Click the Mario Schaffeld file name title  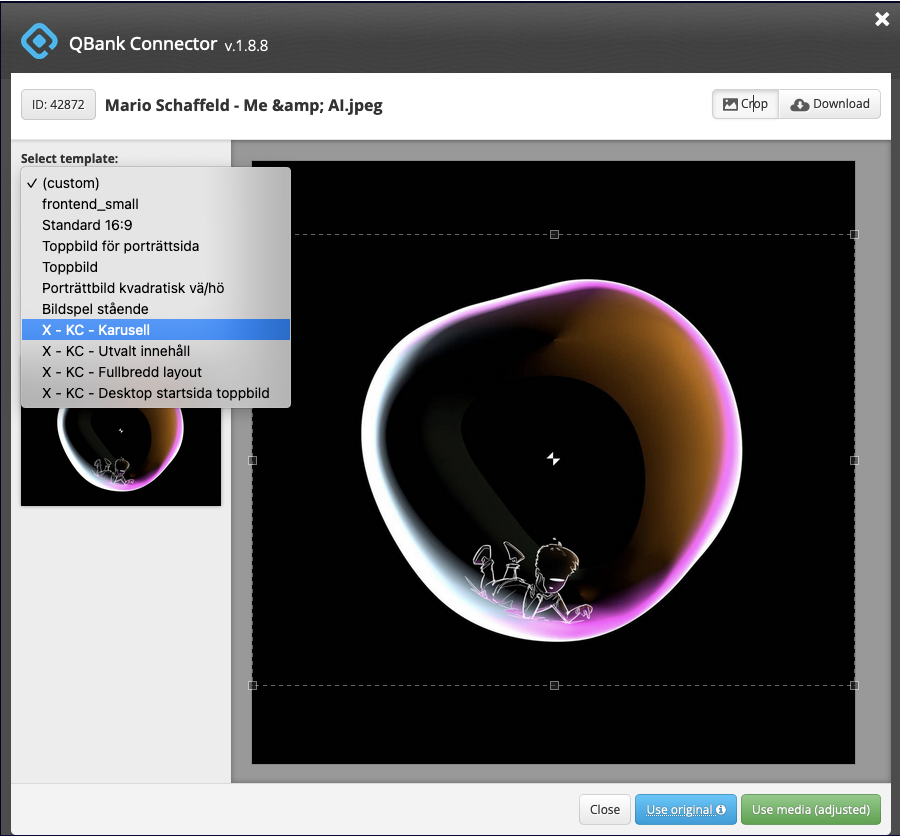click(x=244, y=105)
